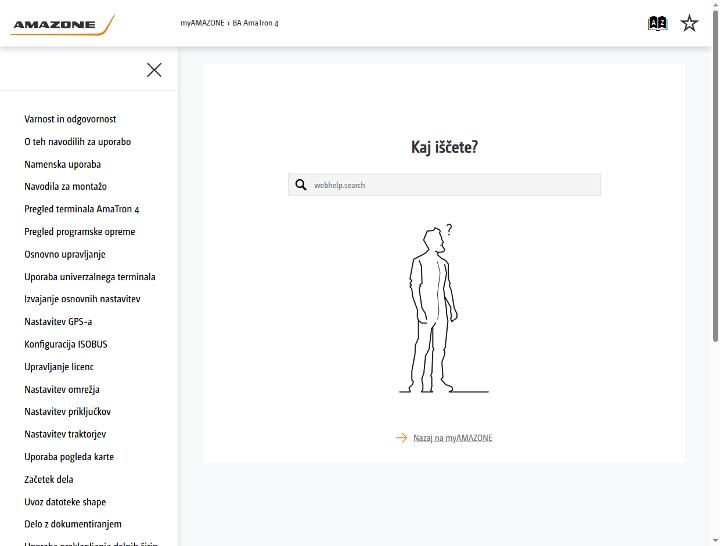Click the page vertical scrollbar

coord(715,177)
